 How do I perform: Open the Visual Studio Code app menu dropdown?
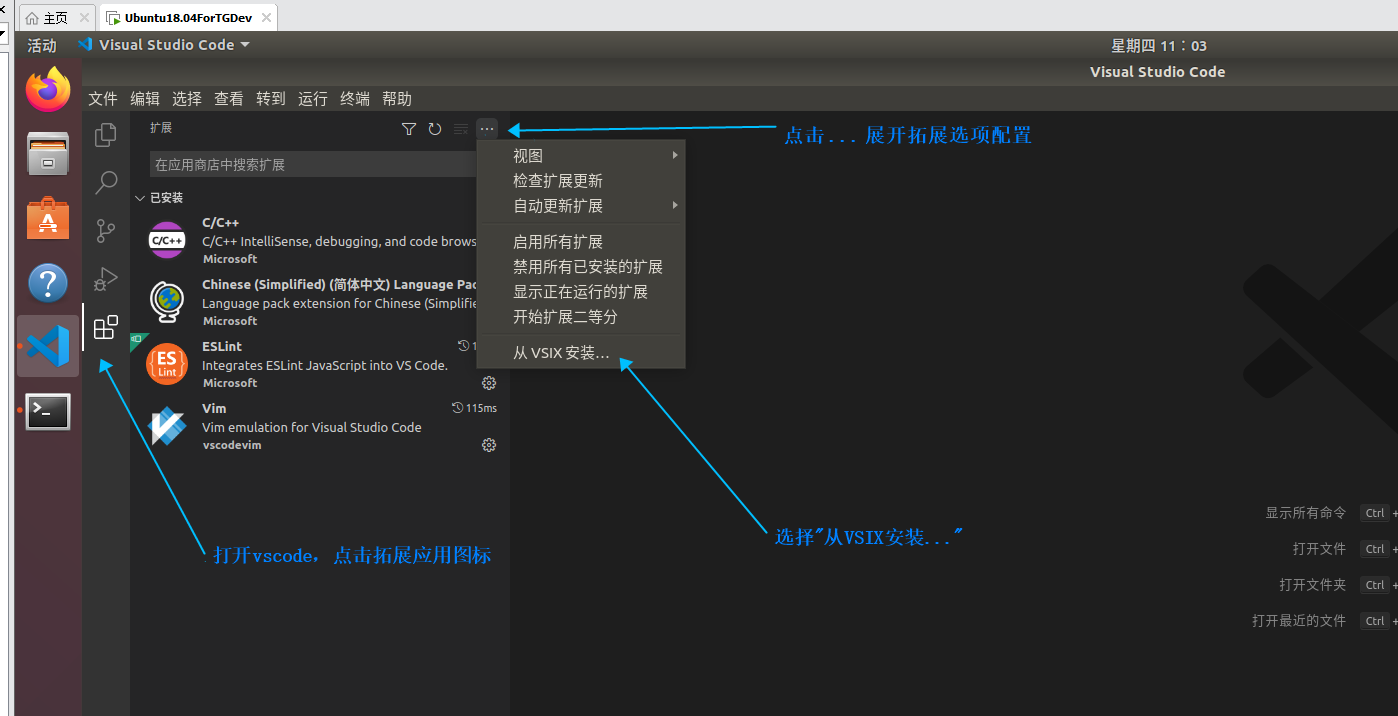click(x=164, y=45)
